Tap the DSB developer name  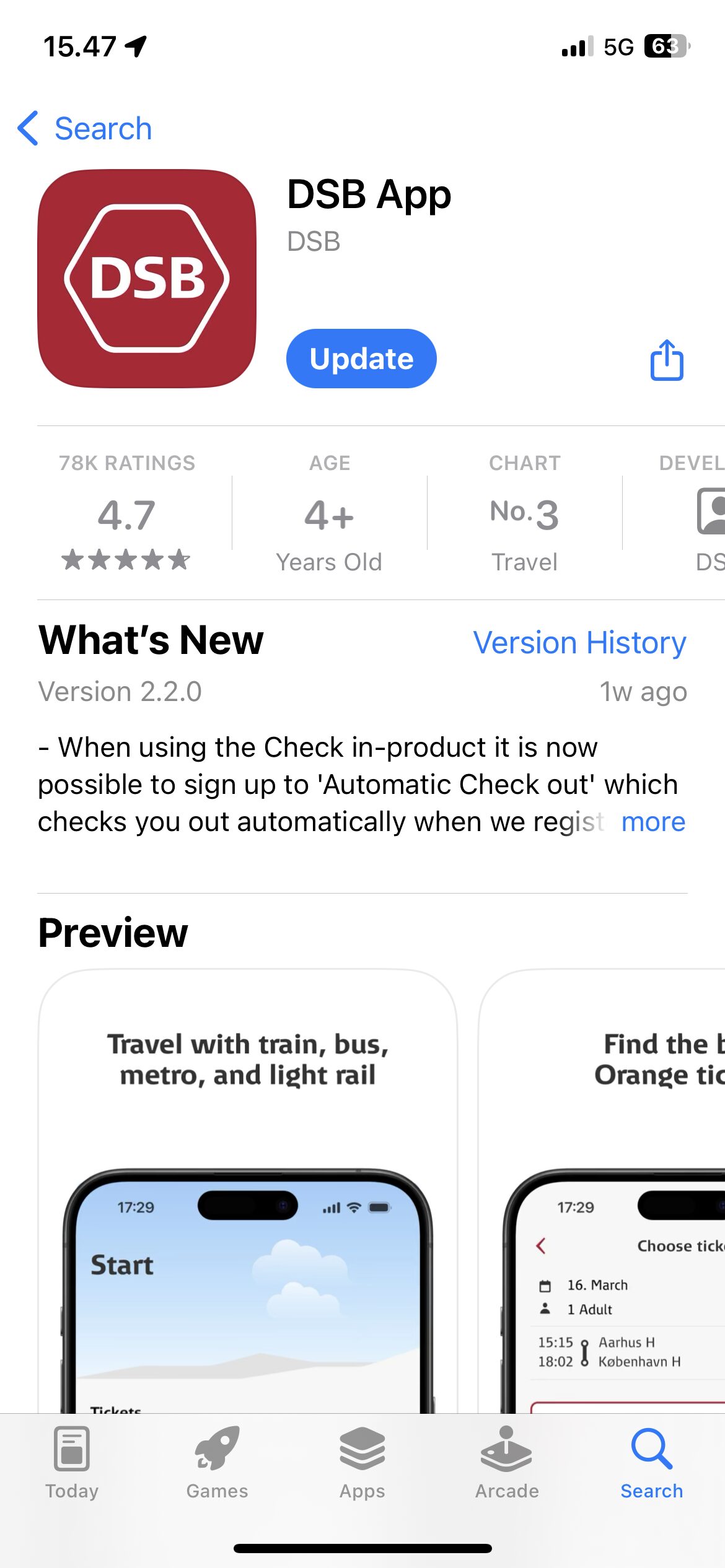[x=314, y=242]
